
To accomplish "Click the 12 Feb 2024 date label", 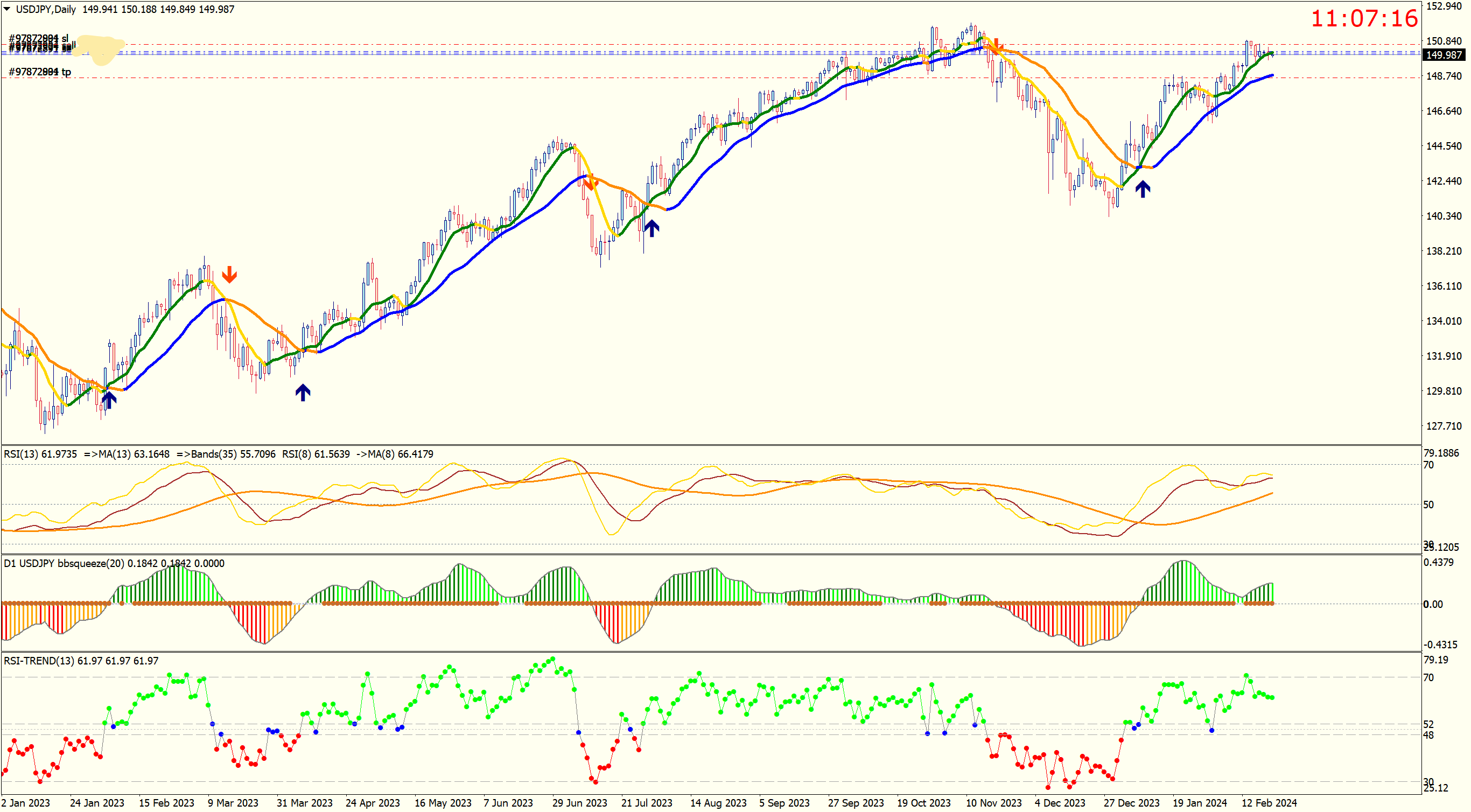I will click(x=1269, y=803).
